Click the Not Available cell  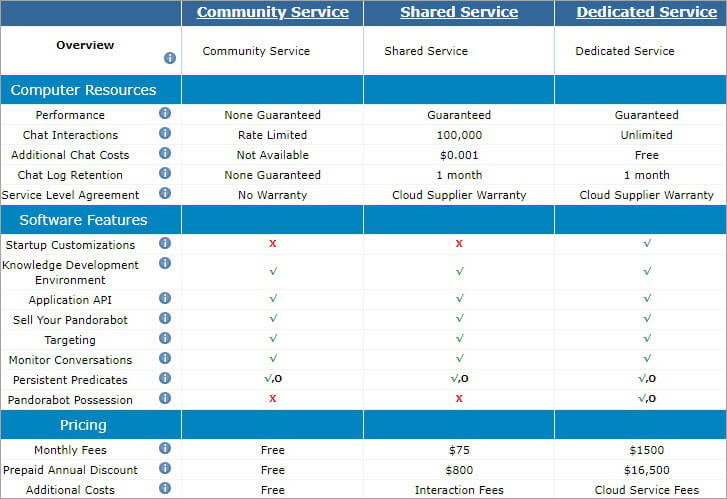[273, 155]
